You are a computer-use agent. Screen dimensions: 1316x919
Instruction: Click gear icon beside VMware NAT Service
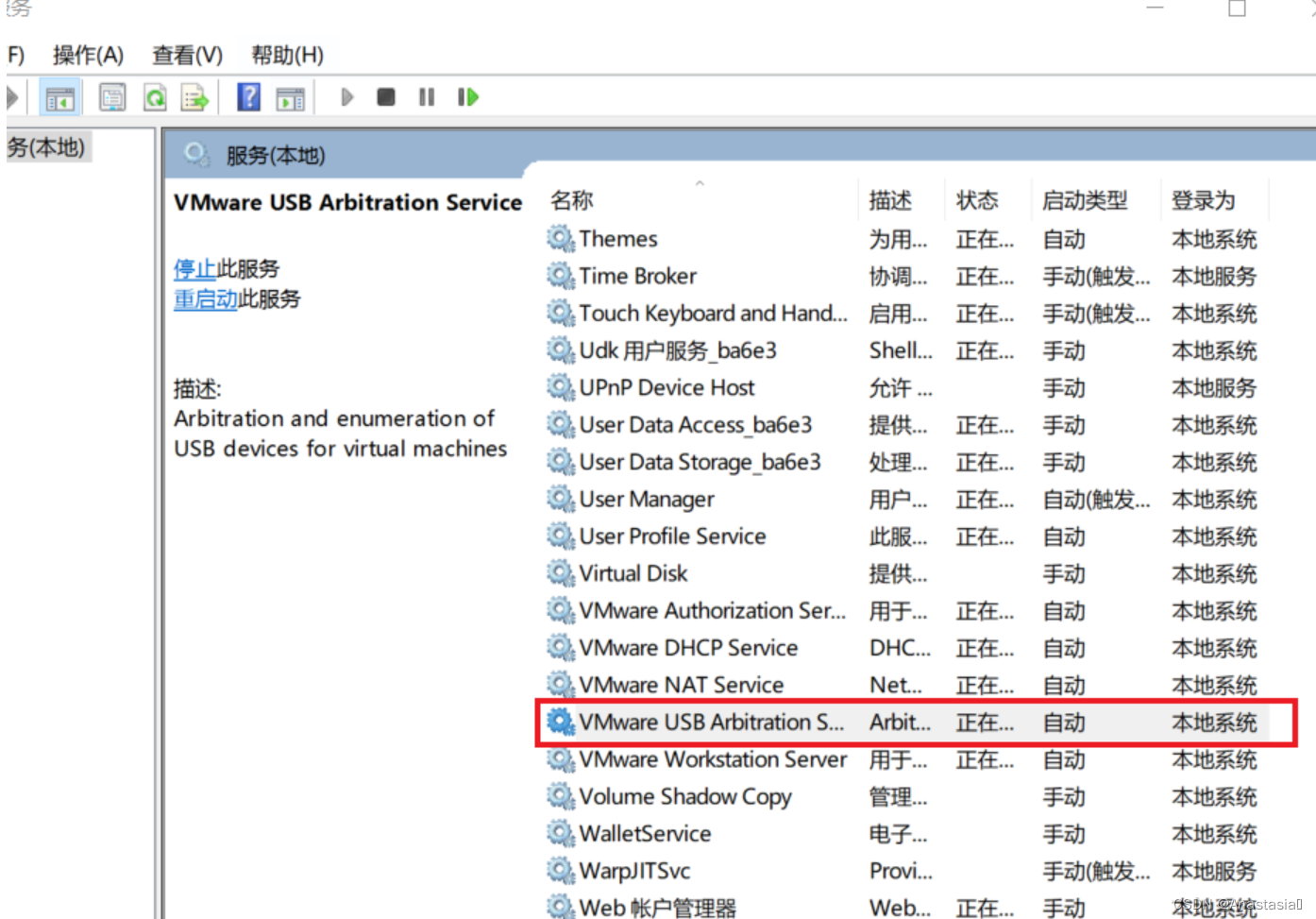pos(561,685)
